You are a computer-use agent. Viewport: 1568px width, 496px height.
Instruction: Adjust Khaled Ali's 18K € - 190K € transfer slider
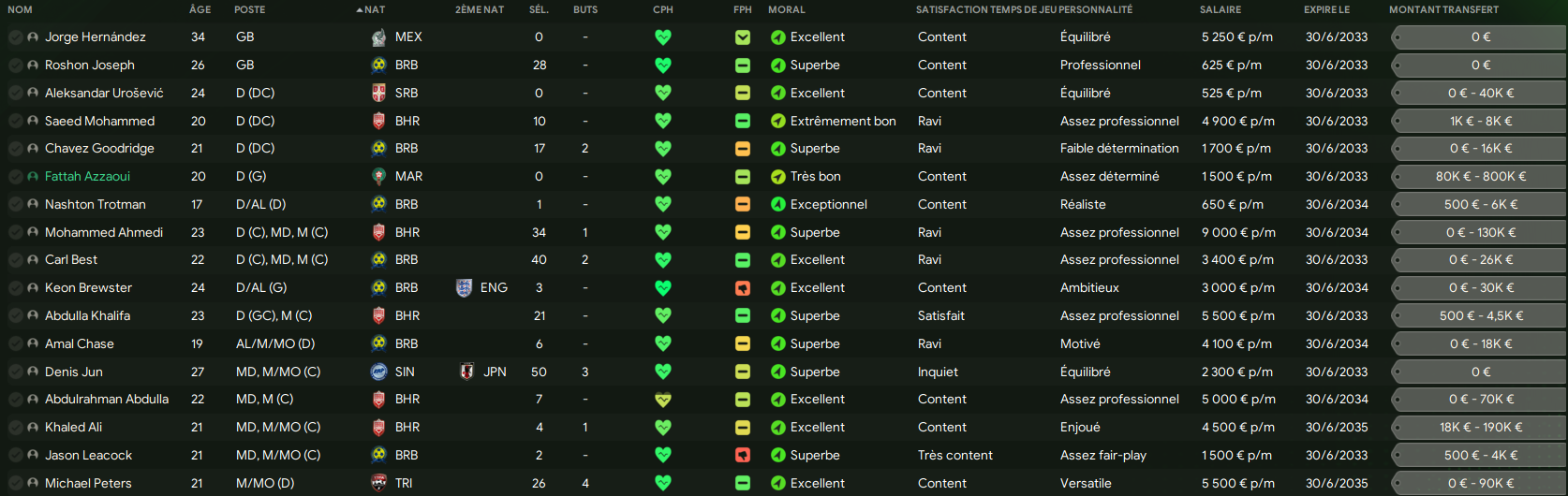pos(1479,428)
